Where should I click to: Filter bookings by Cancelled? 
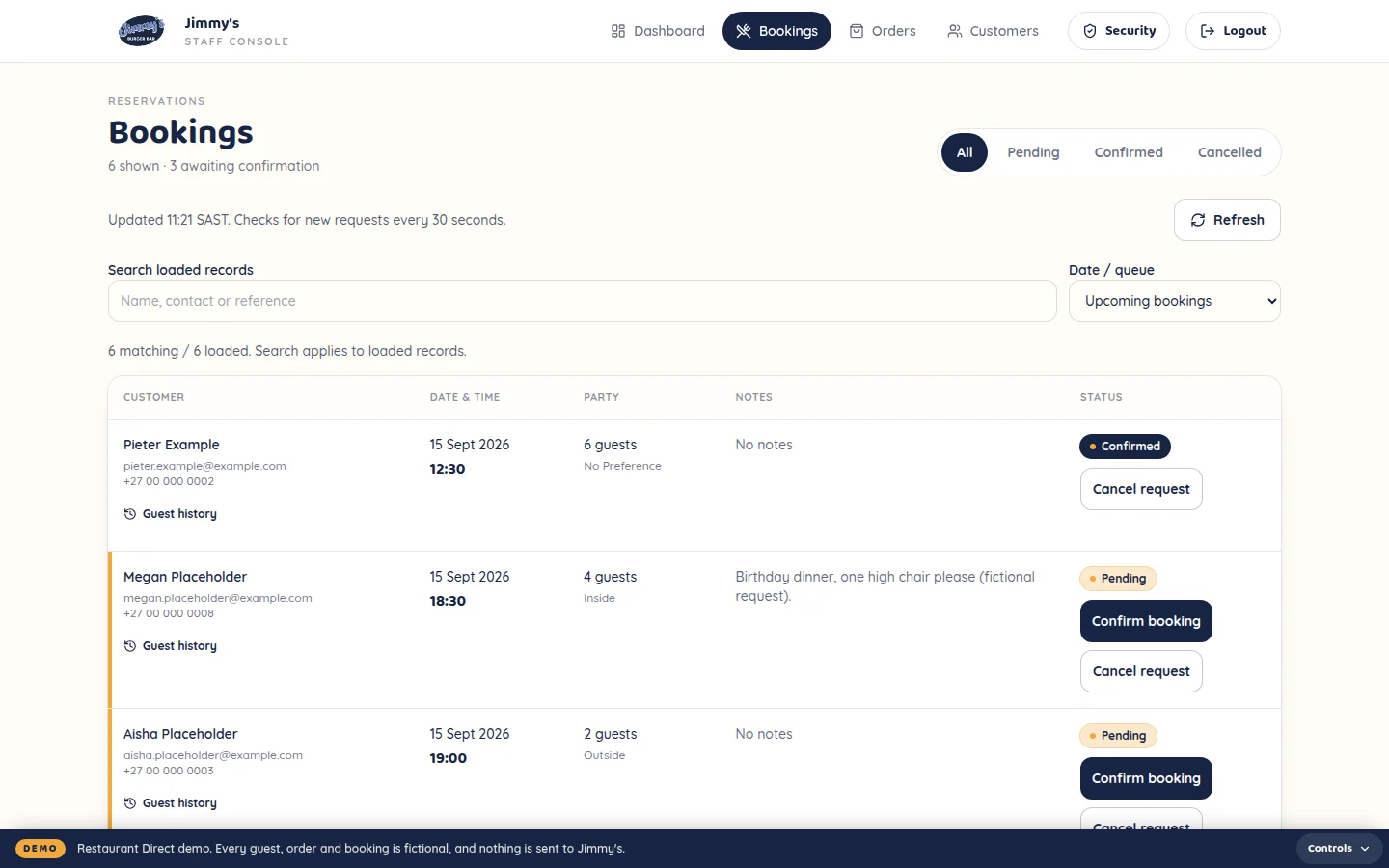(x=1229, y=152)
